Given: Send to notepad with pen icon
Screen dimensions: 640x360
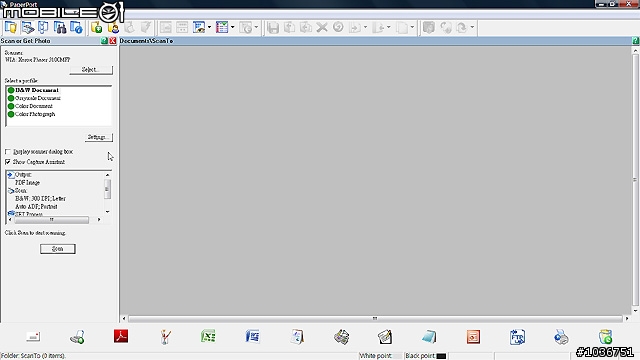Looking at the screenshot, I should [x=385, y=337].
